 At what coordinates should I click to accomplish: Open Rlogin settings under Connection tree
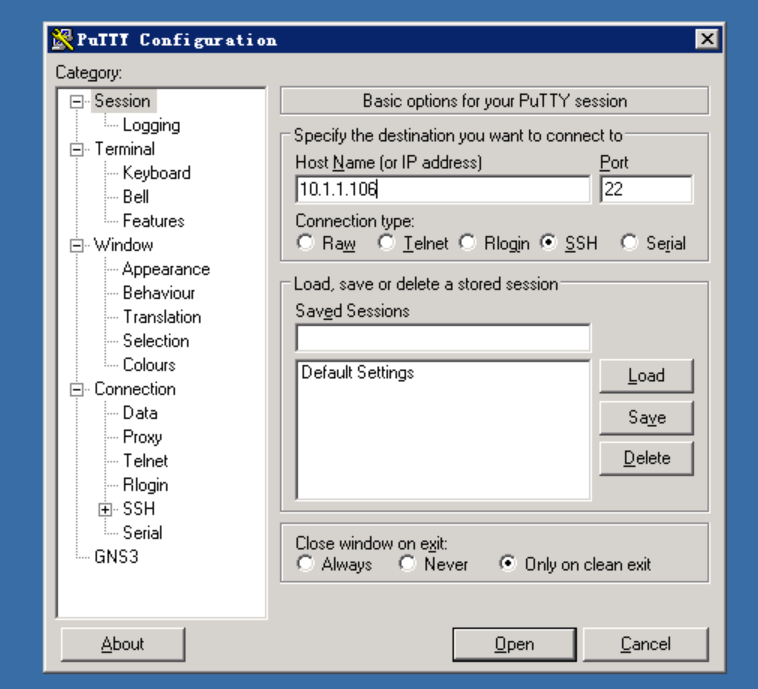click(146, 485)
